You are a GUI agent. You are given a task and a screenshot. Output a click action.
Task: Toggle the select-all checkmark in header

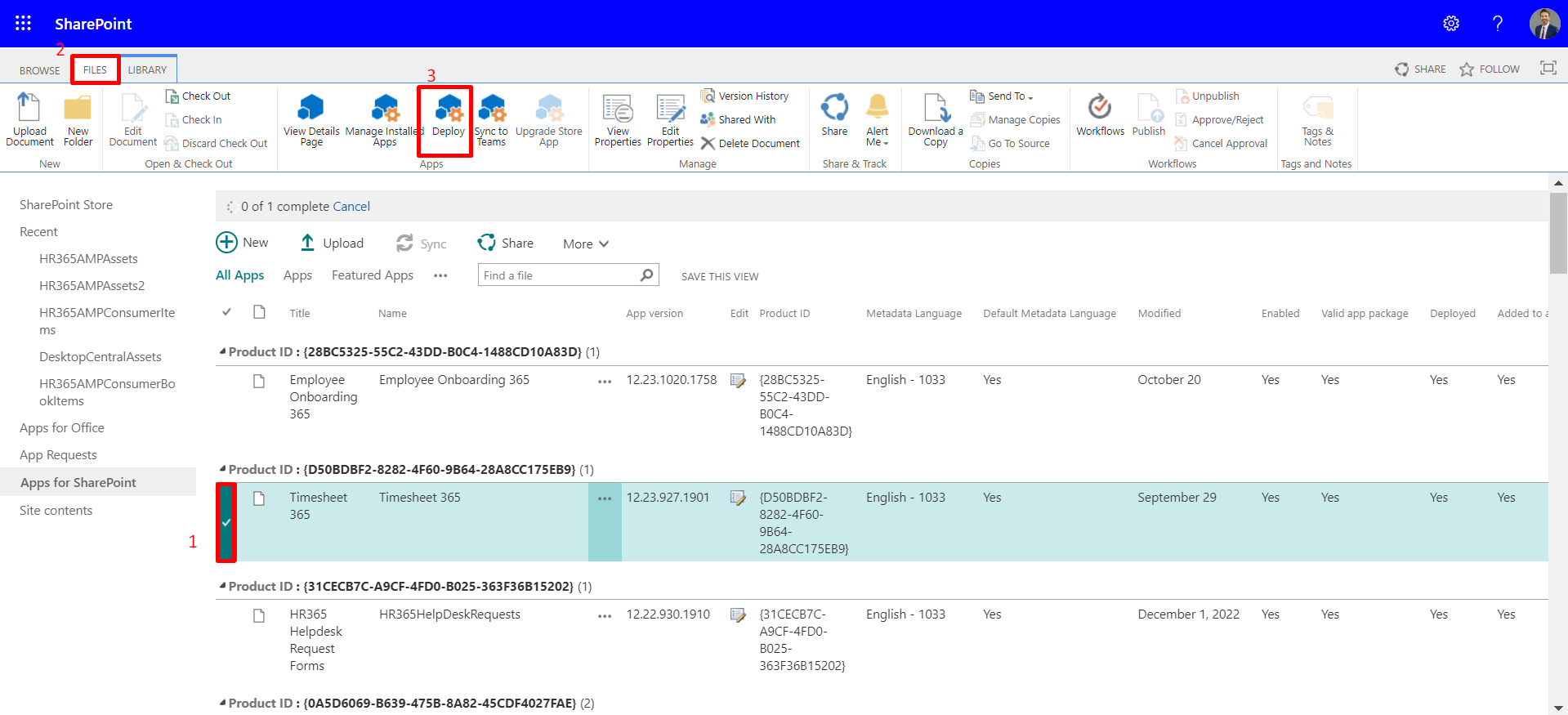(x=227, y=312)
